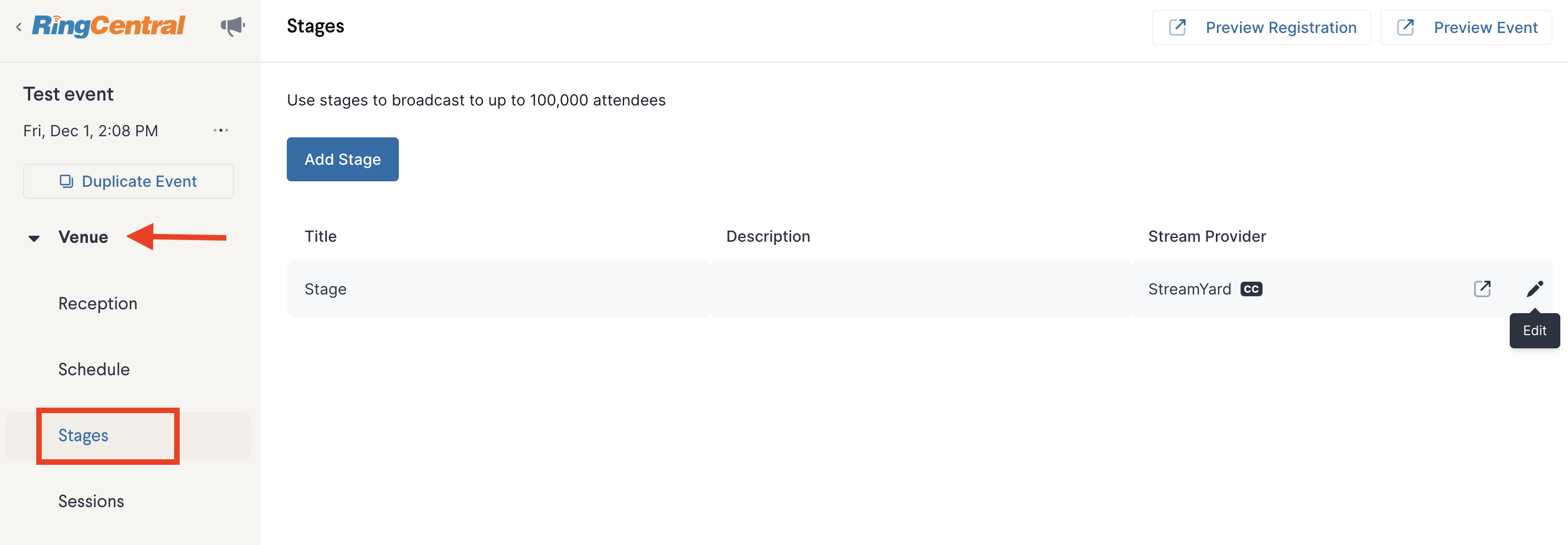The height and width of the screenshot is (545, 1568).
Task: Collapse the Venue section caret
Action: click(x=34, y=238)
